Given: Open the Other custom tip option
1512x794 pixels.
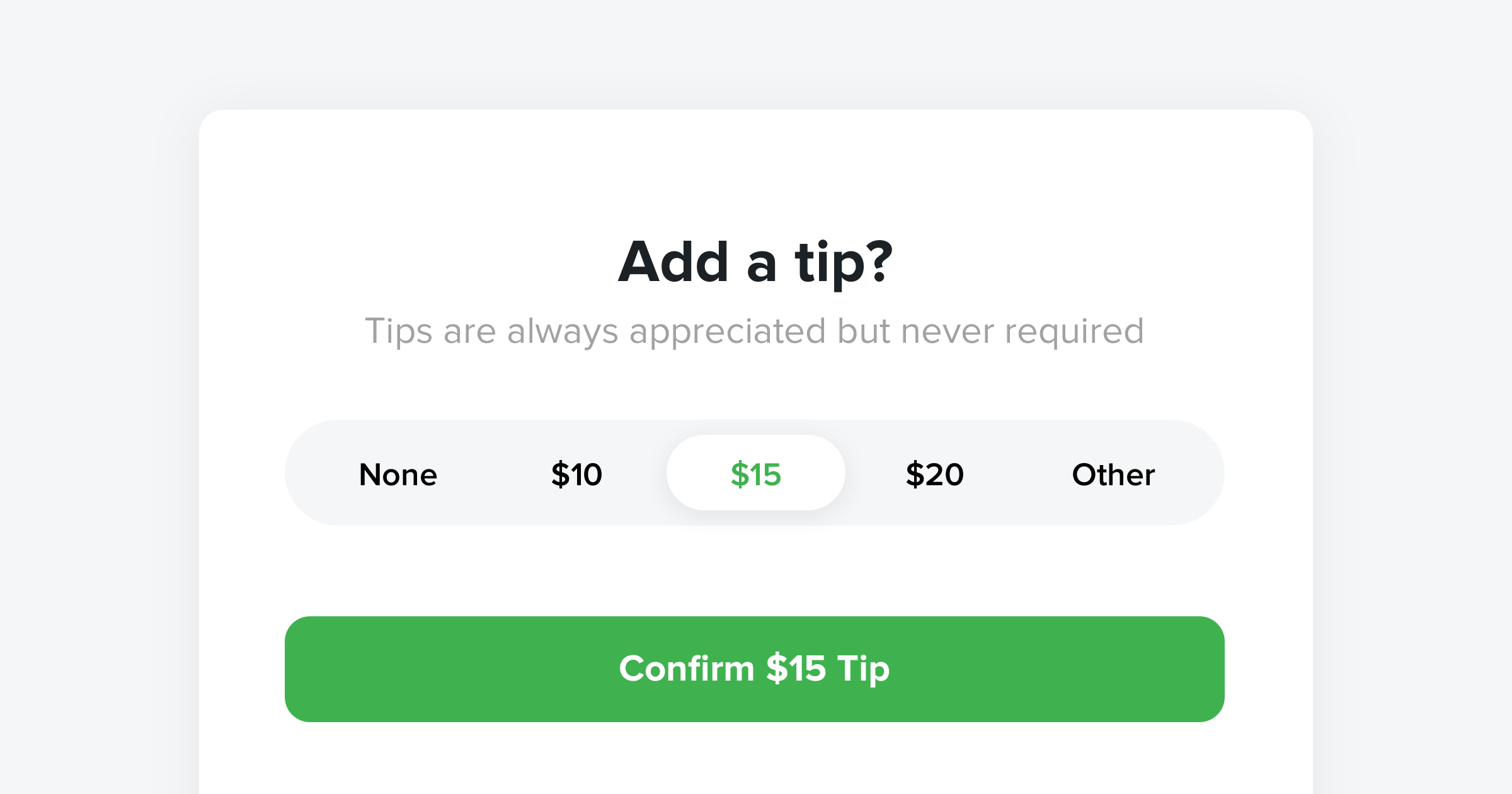Looking at the screenshot, I should pyautogui.click(x=1113, y=474).
